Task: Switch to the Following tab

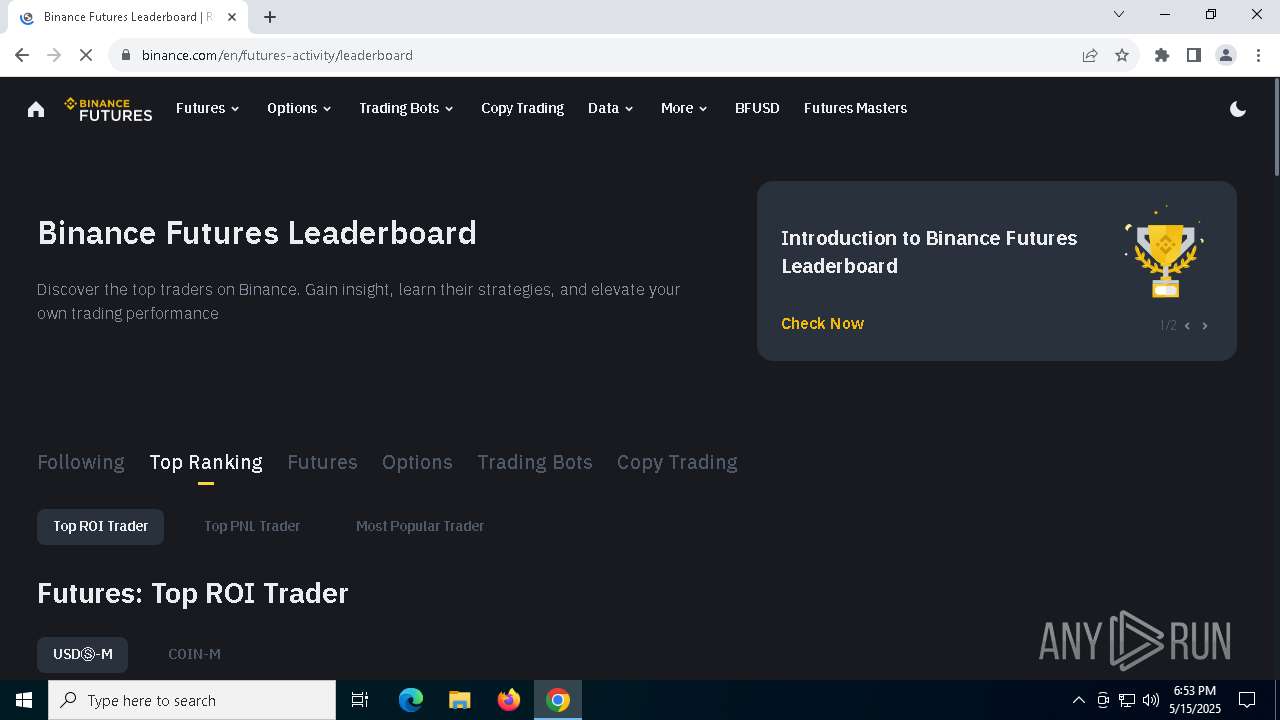Action: click(81, 462)
